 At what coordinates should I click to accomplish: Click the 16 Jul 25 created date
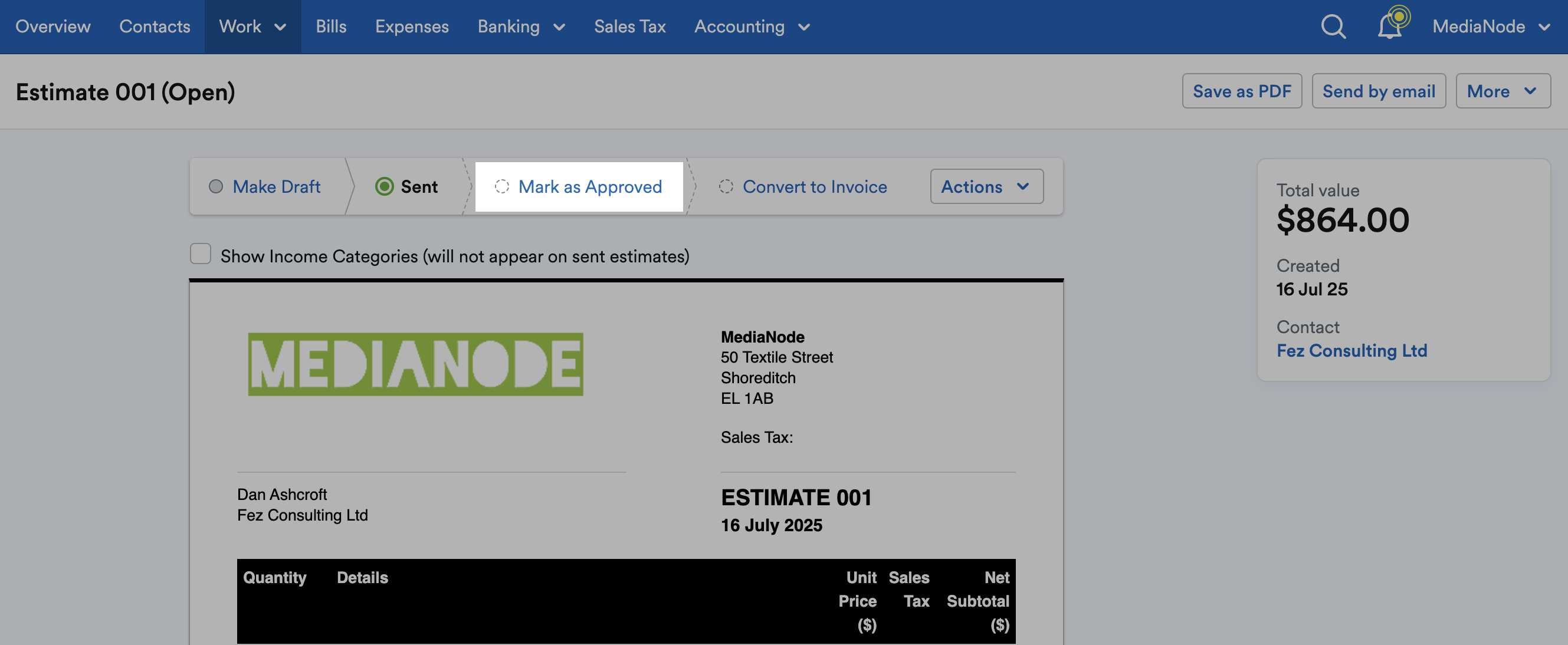tap(1312, 289)
